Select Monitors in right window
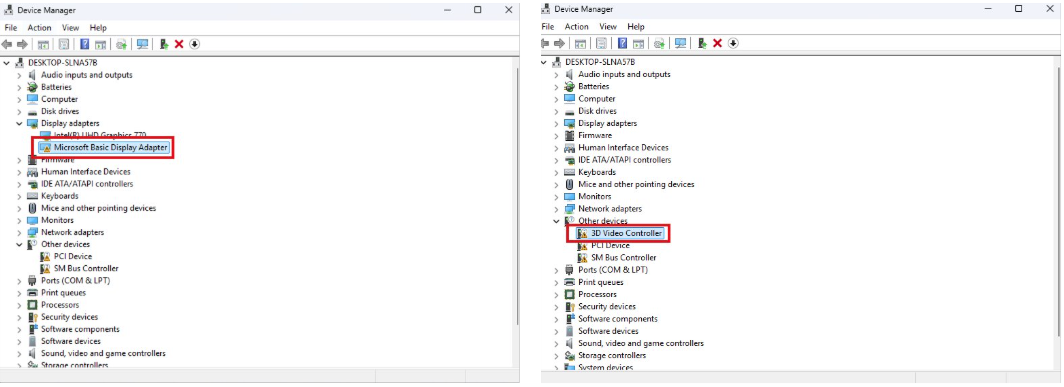The width and height of the screenshot is (1064, 387). tap(594, 196)
